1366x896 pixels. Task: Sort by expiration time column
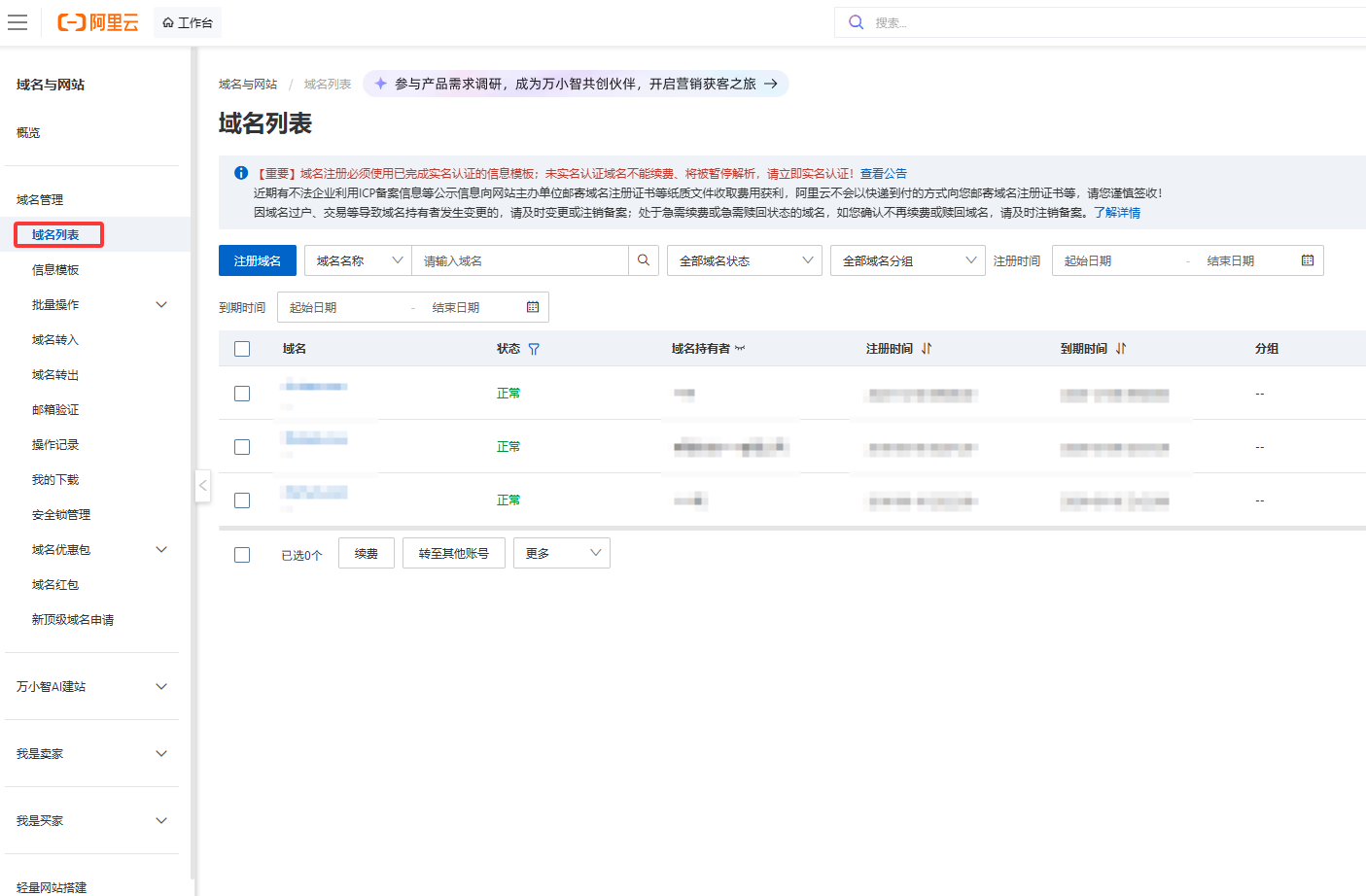coord(1121,349)
